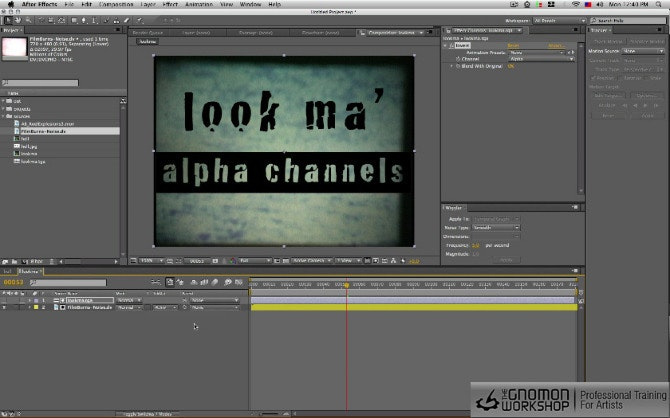Select the Hand tool
Image resolution: width=670 pixels, height=418 pixels.
pos(16,18)
